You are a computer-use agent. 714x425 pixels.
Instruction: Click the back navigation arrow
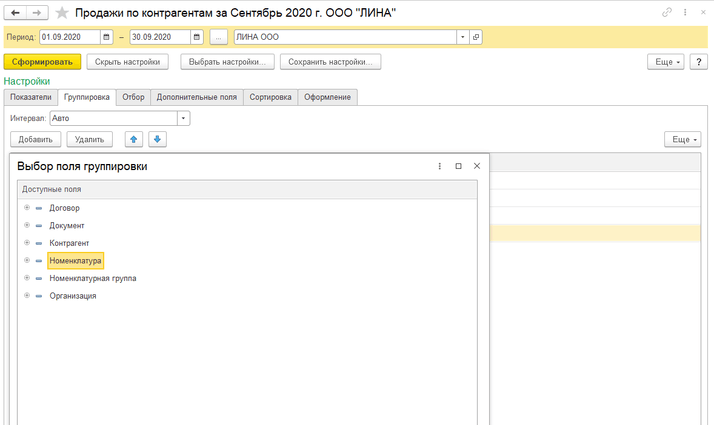pos(15,12)
